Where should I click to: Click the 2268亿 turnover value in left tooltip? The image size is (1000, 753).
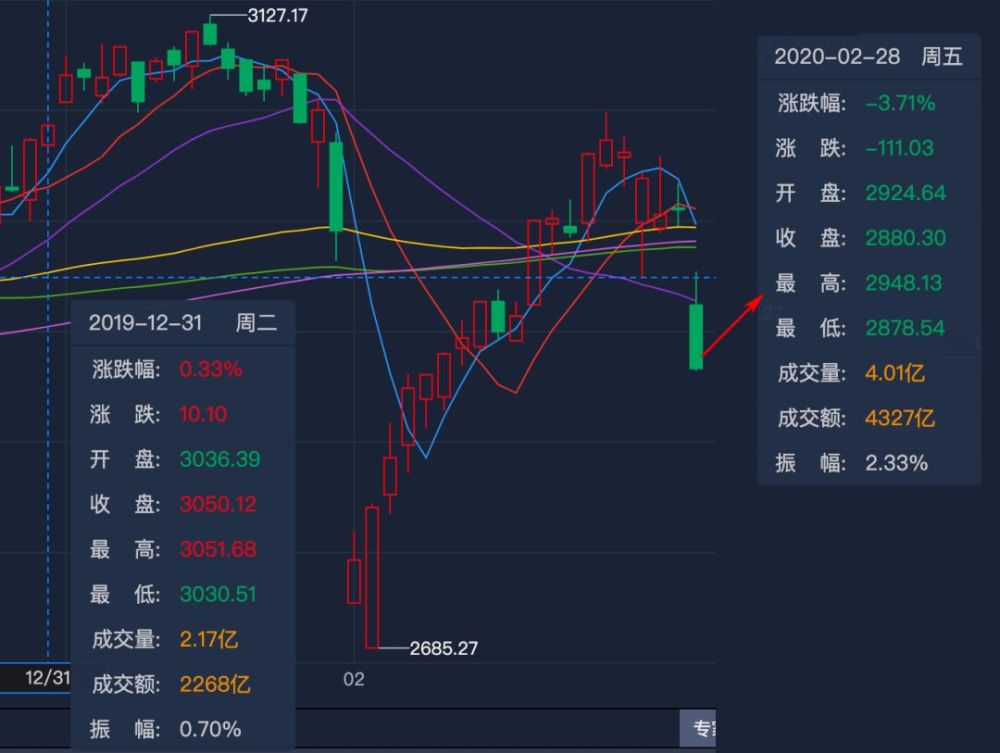pyautogui.click(x=215, y=684)
